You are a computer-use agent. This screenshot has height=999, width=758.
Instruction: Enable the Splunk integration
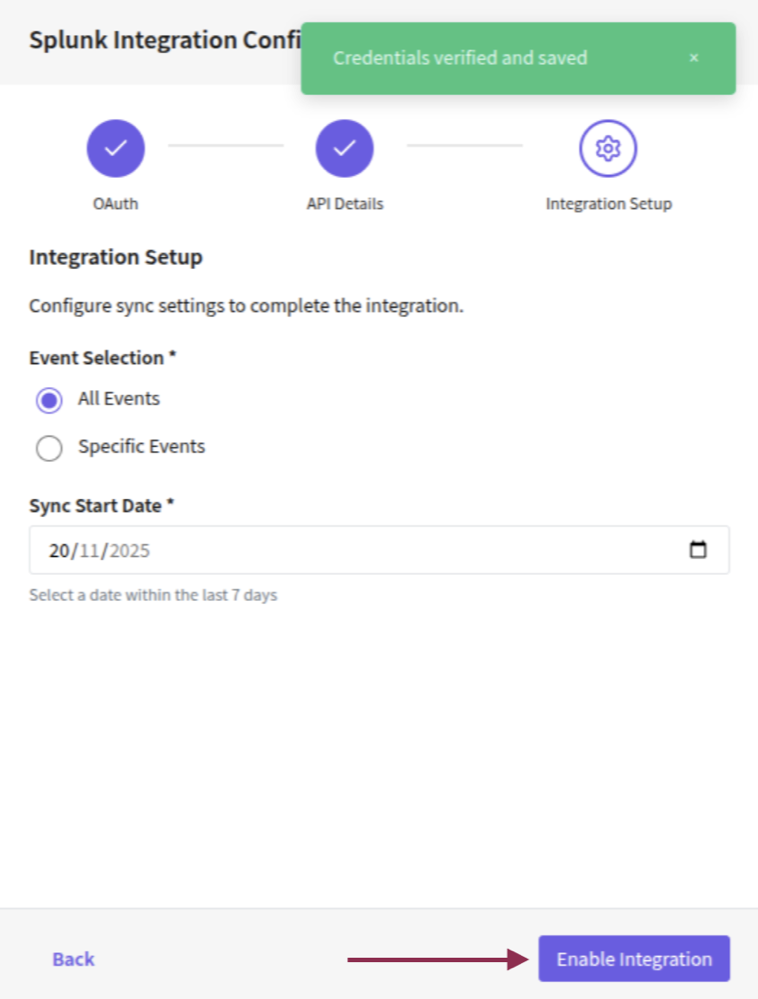pyautogui.click(x=633, y=958)
